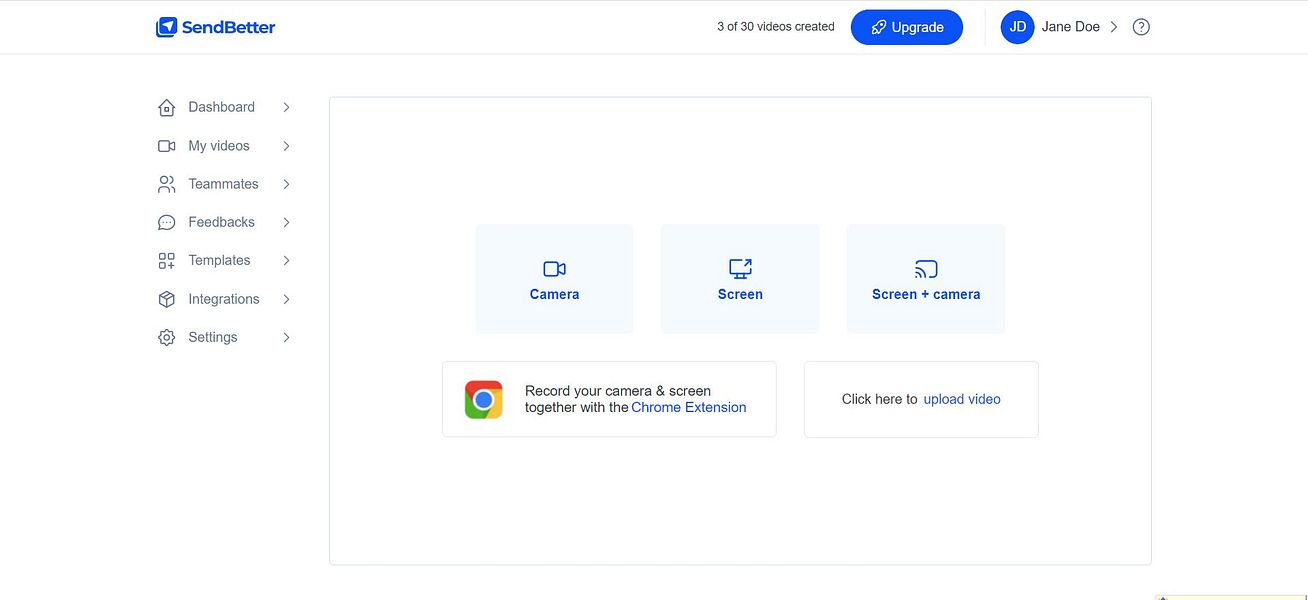The width and height of the screenshot is (1308, 600).
Task: Expand the Settings chevron
Action: pos(286,337)
